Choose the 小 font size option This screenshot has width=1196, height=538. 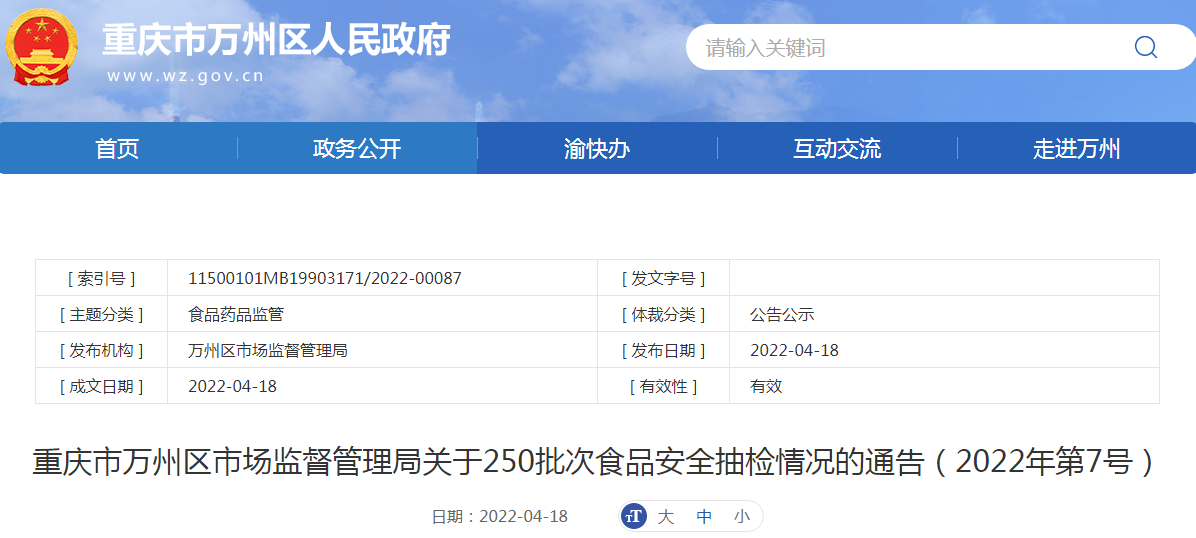pyautogui.click(x=741, y=516)
